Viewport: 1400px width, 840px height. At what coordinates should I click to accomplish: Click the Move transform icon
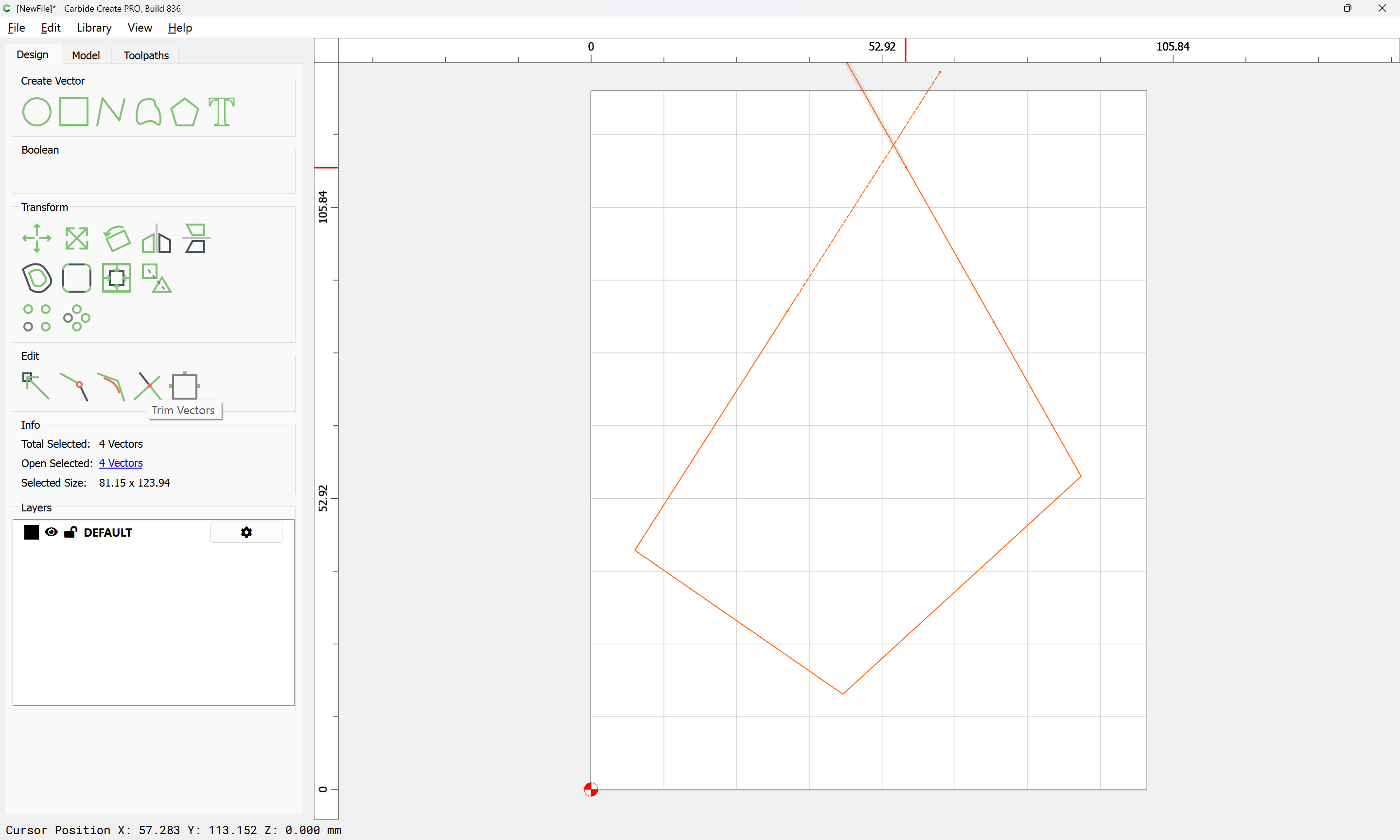coord(37,238)
